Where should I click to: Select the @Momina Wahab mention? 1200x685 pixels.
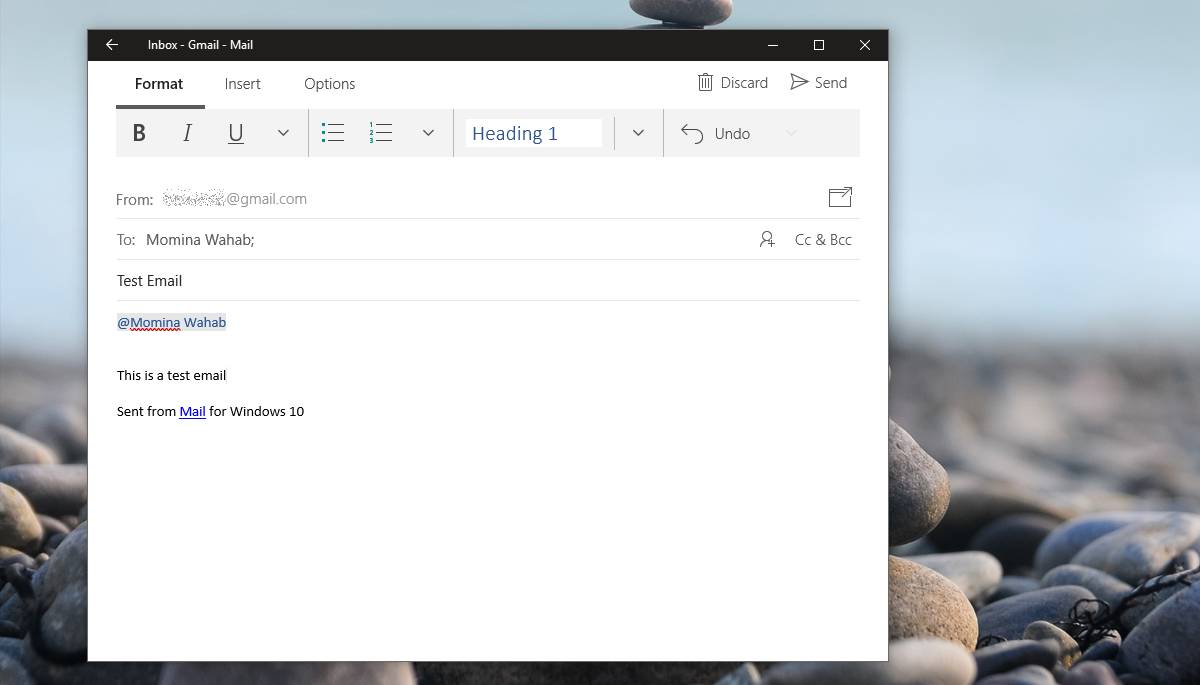[x=171, y=321]
